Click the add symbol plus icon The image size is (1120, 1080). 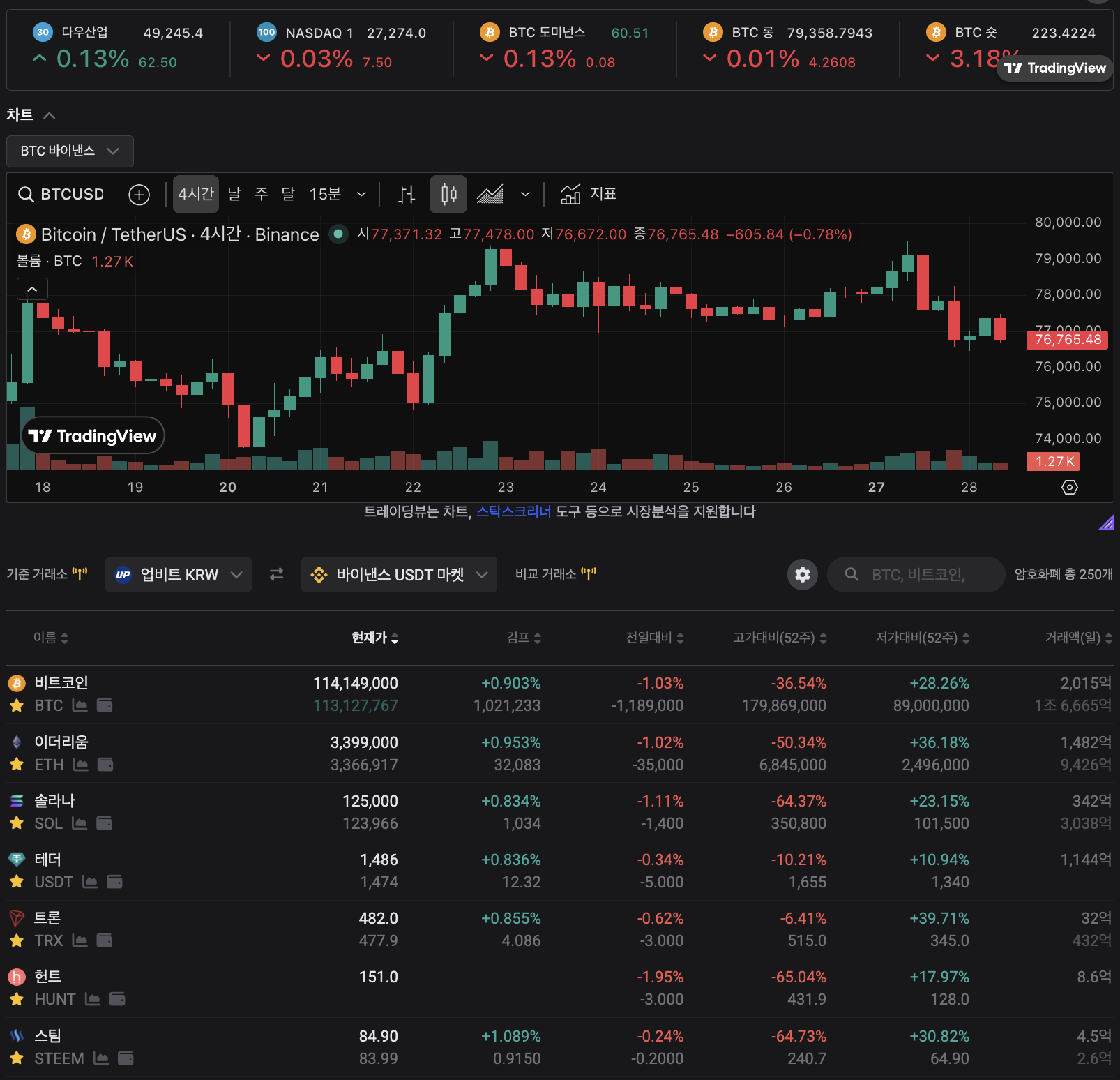139,195
